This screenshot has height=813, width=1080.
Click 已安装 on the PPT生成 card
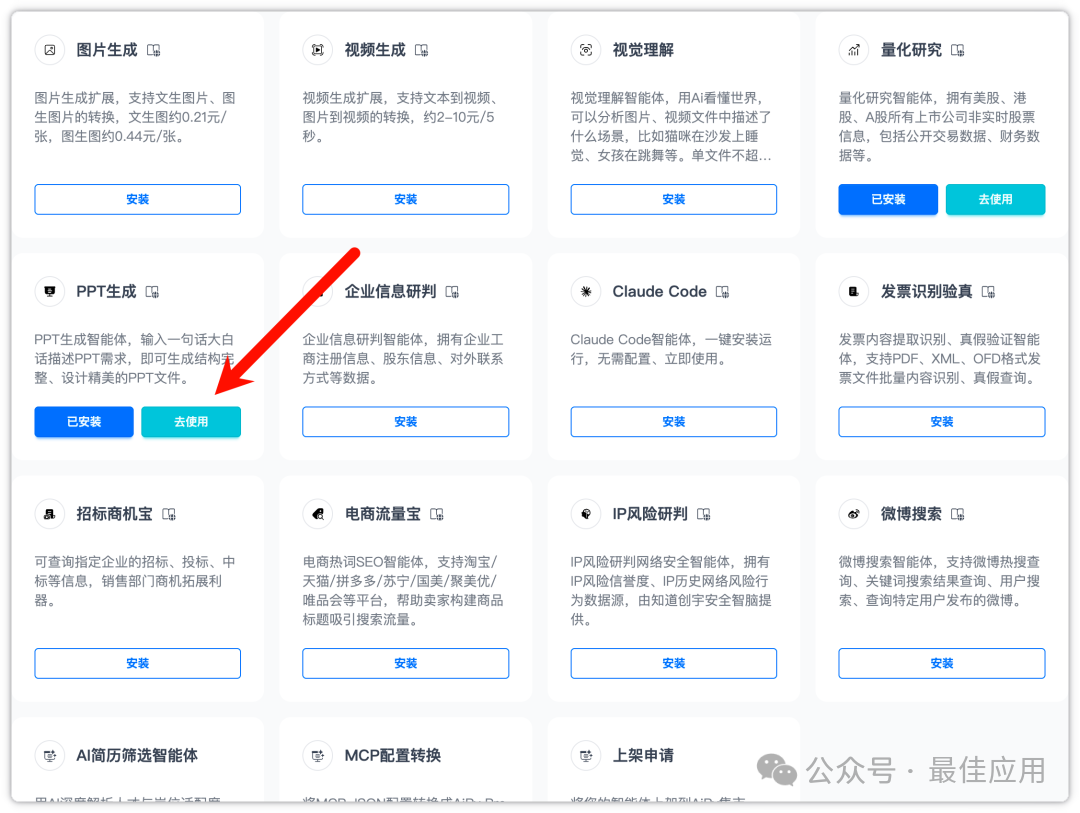pyautogui.click(x=84, y=422)
